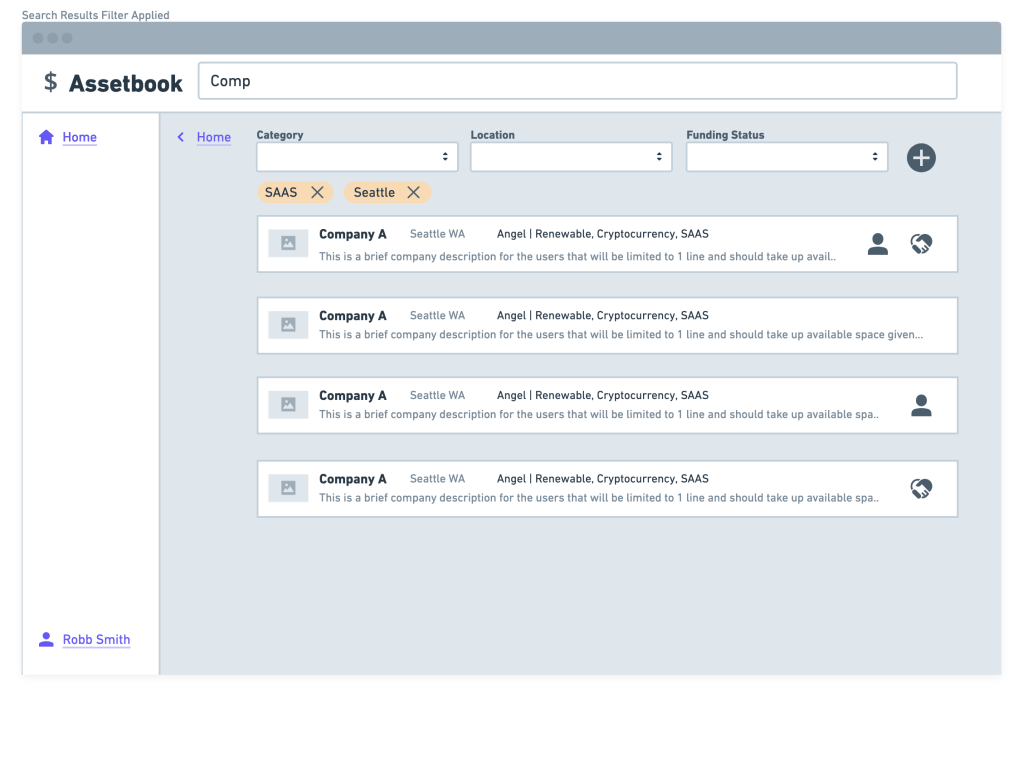
Task: Click the dollar sign Assetbook logo
Action: [x=51, y=82]
